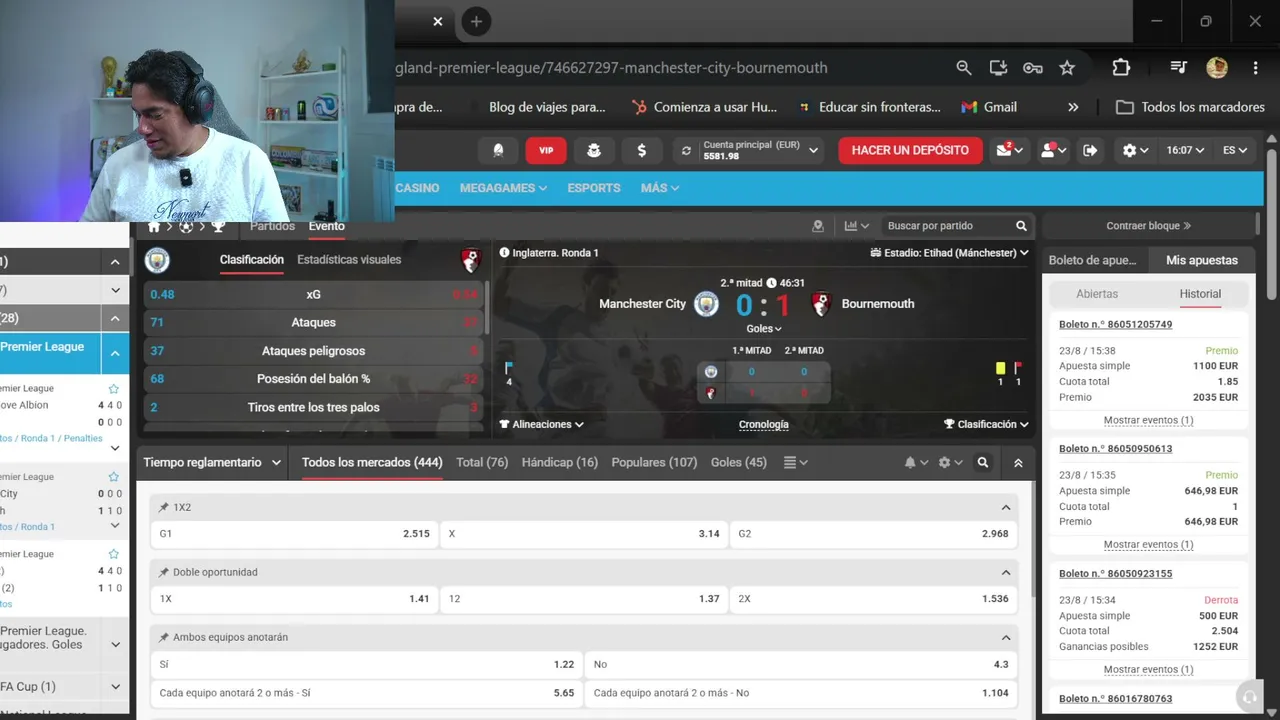
Task: Click the trophy icon in breadcrumb
Action: pyautogui.click(x=218, y=227)
